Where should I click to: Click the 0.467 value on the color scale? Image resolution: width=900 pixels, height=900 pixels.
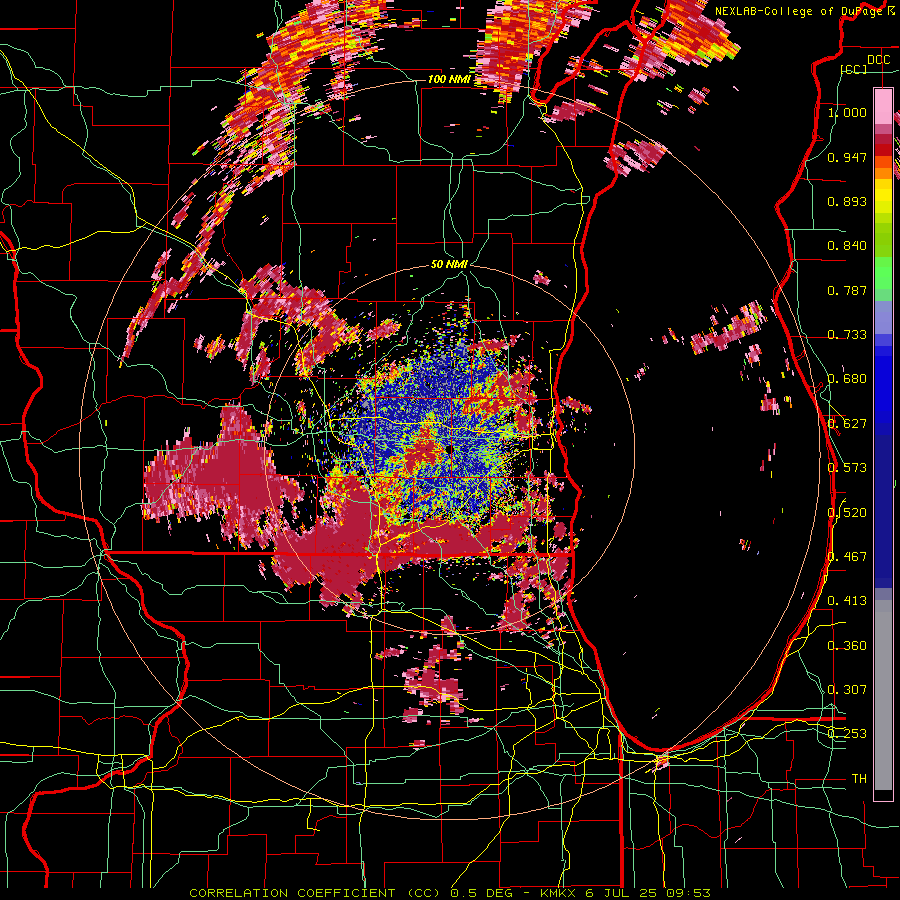[847, 557]
